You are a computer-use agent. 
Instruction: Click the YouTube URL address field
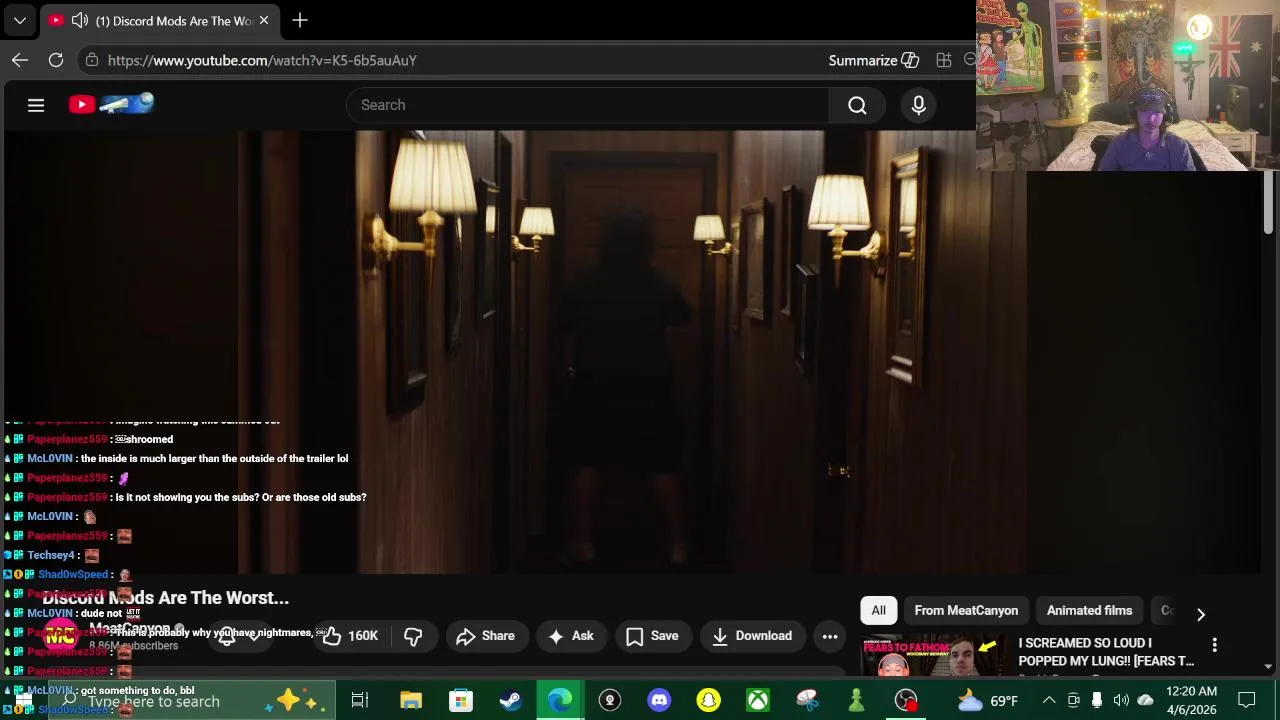tap(262, 60)
